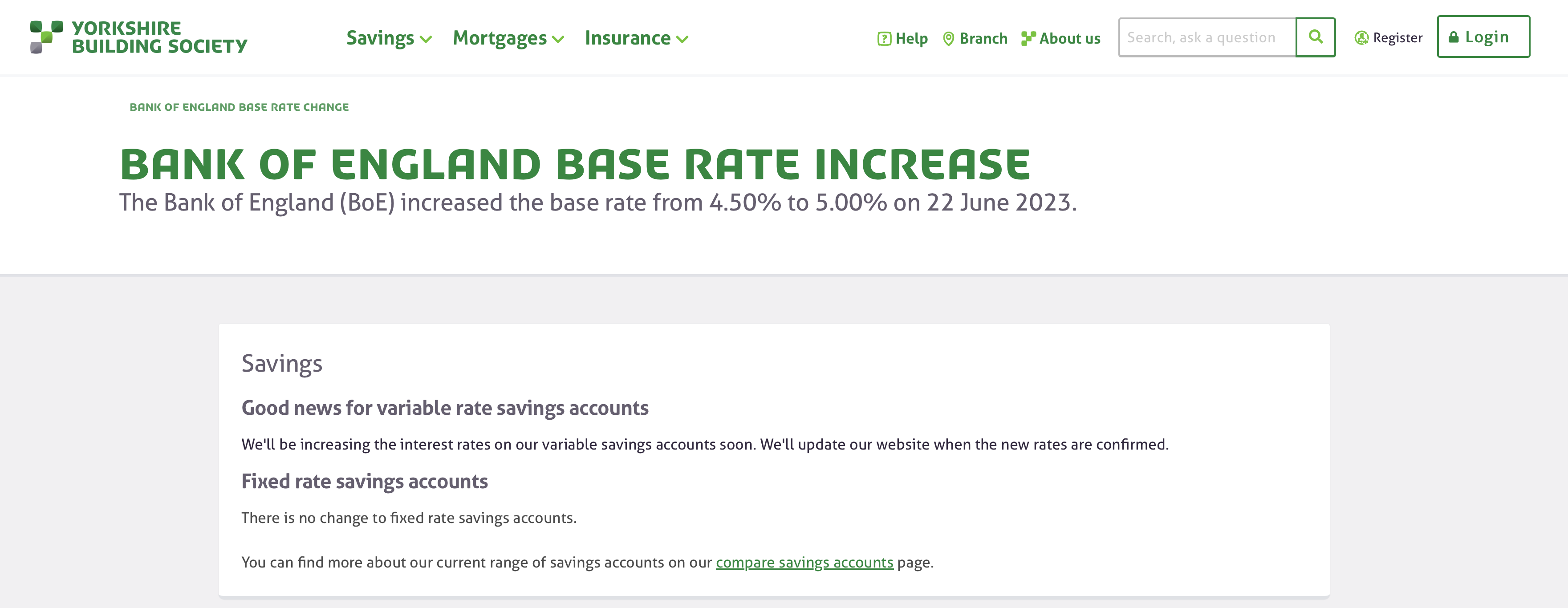Follow the compare savings accounts link
This screenshot has width=1568, height=608.
(x=804, y=562)
